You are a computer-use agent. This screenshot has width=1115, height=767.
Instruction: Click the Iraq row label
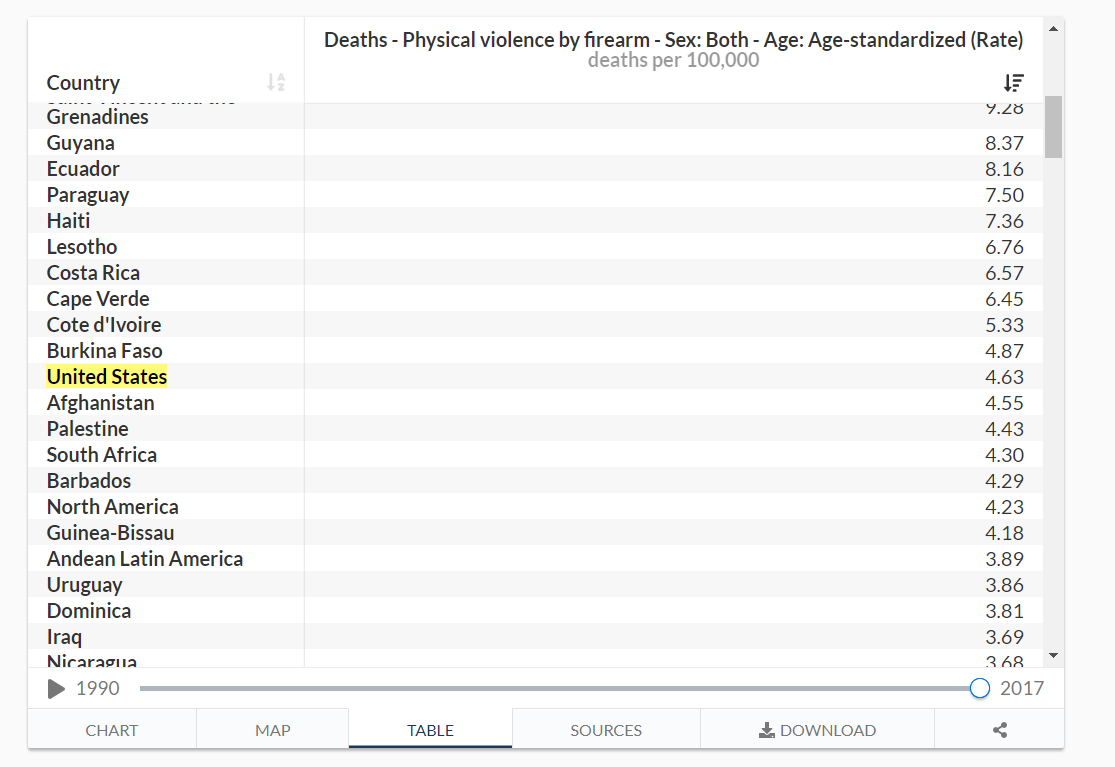click(x=64, y=637)
